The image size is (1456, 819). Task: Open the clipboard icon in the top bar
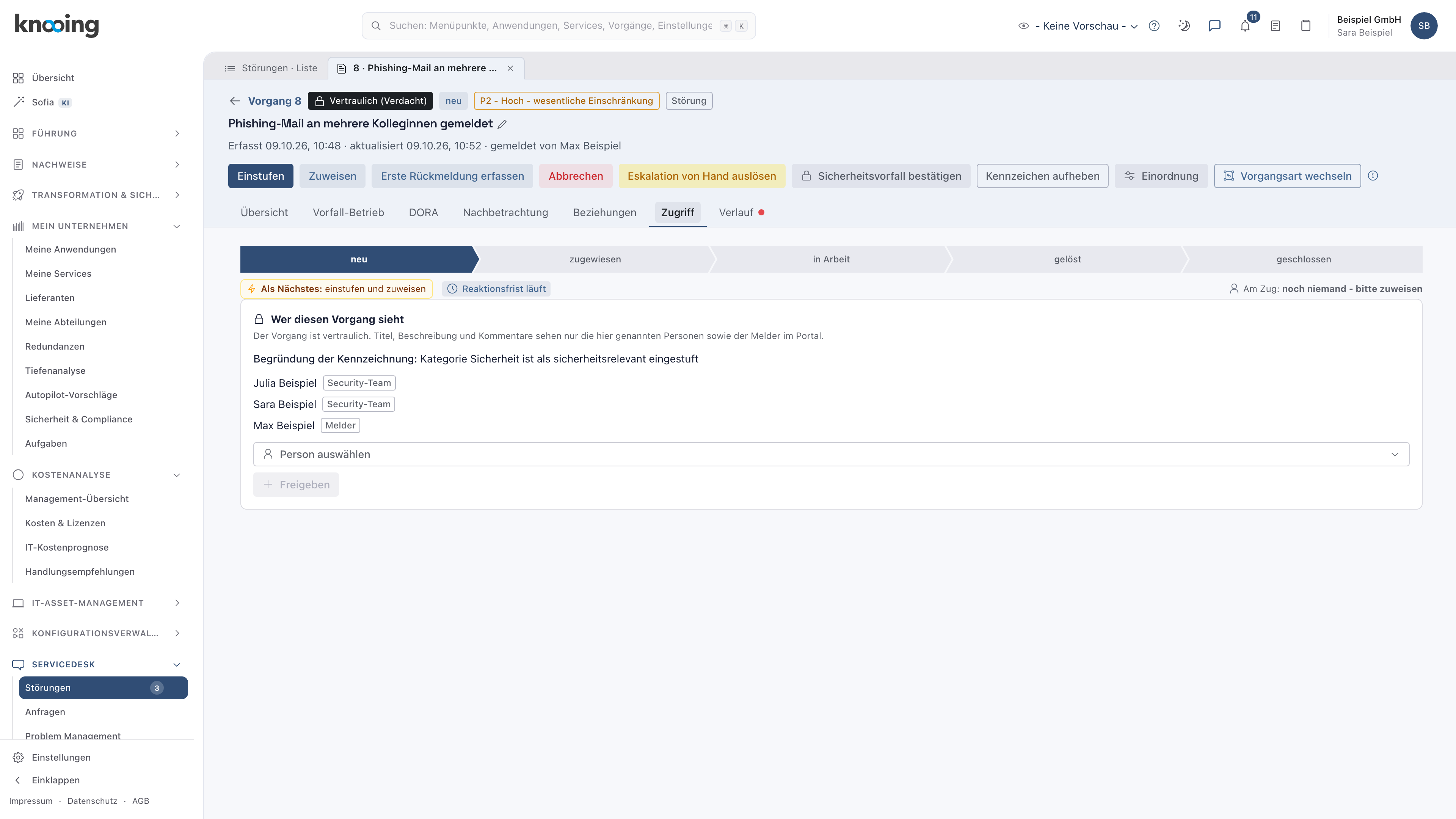1305,26
